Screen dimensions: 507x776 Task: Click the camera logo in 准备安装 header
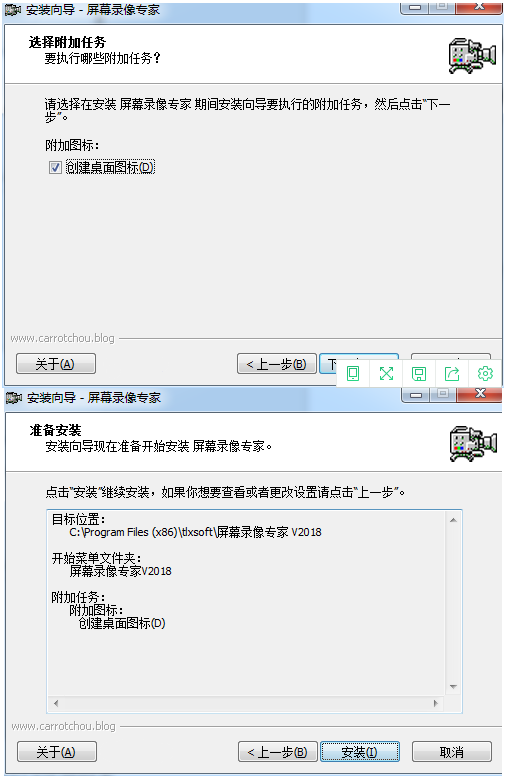pos(473,444)
